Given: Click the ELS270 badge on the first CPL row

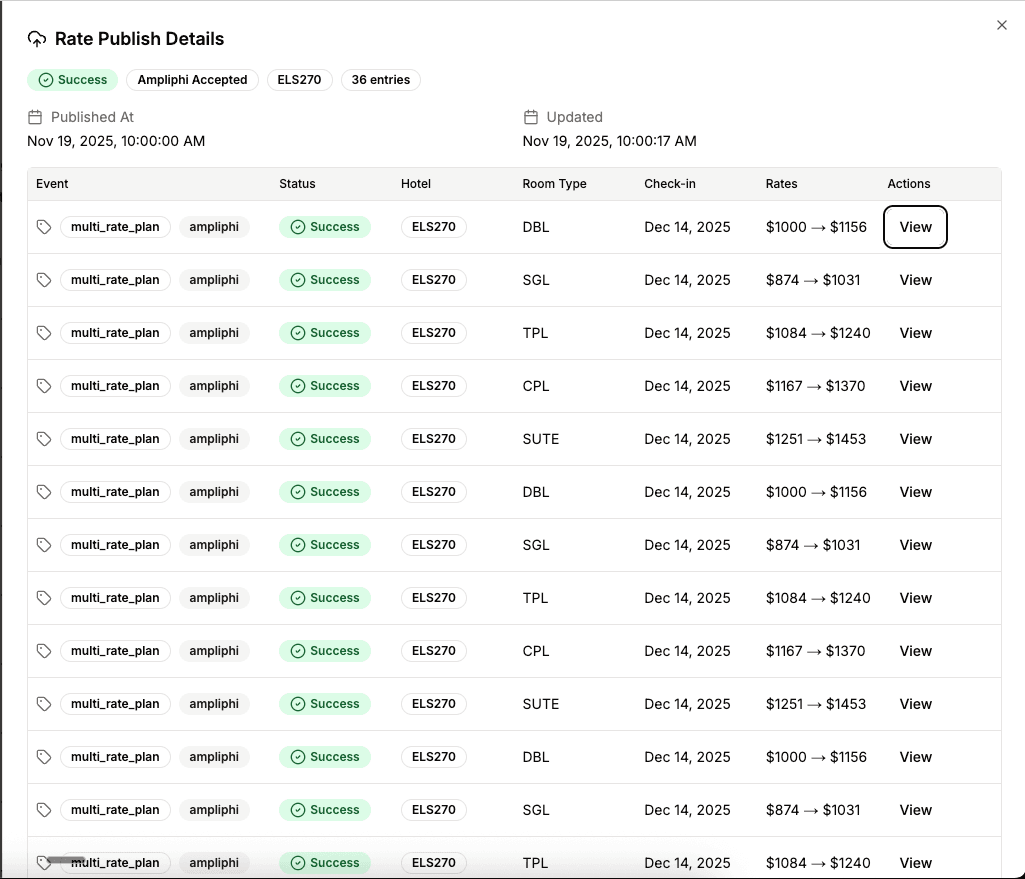Looking at the screenshot, I should [x=433, y=386].
